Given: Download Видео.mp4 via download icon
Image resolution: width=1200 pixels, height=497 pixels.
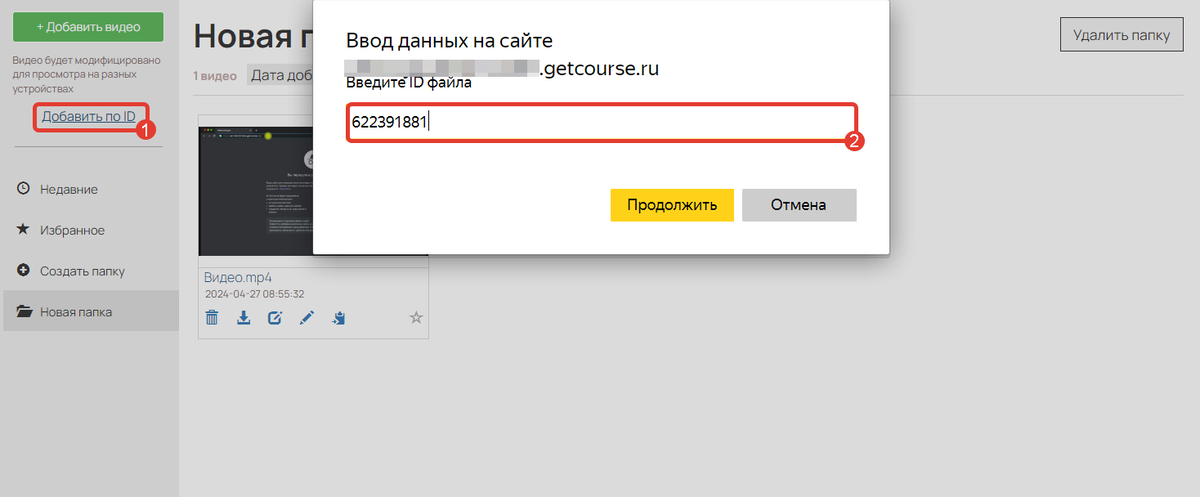Looking at the screenshot, I should pyautogui.click(x=243, y=318).
